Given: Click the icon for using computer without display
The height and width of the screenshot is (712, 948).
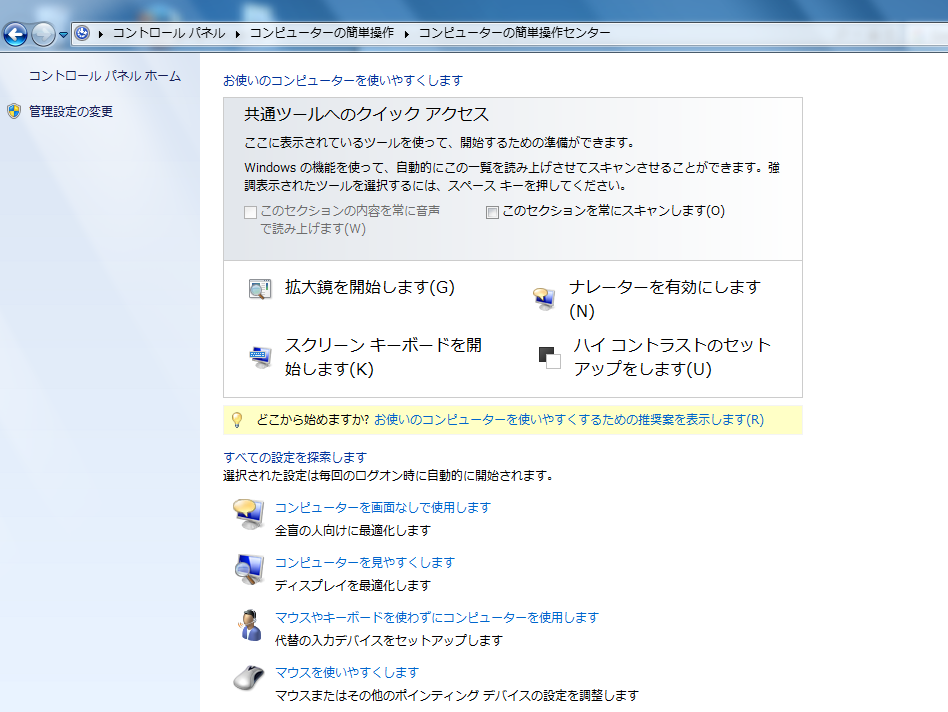Looking at the screenshot, I should click(248, 513).
